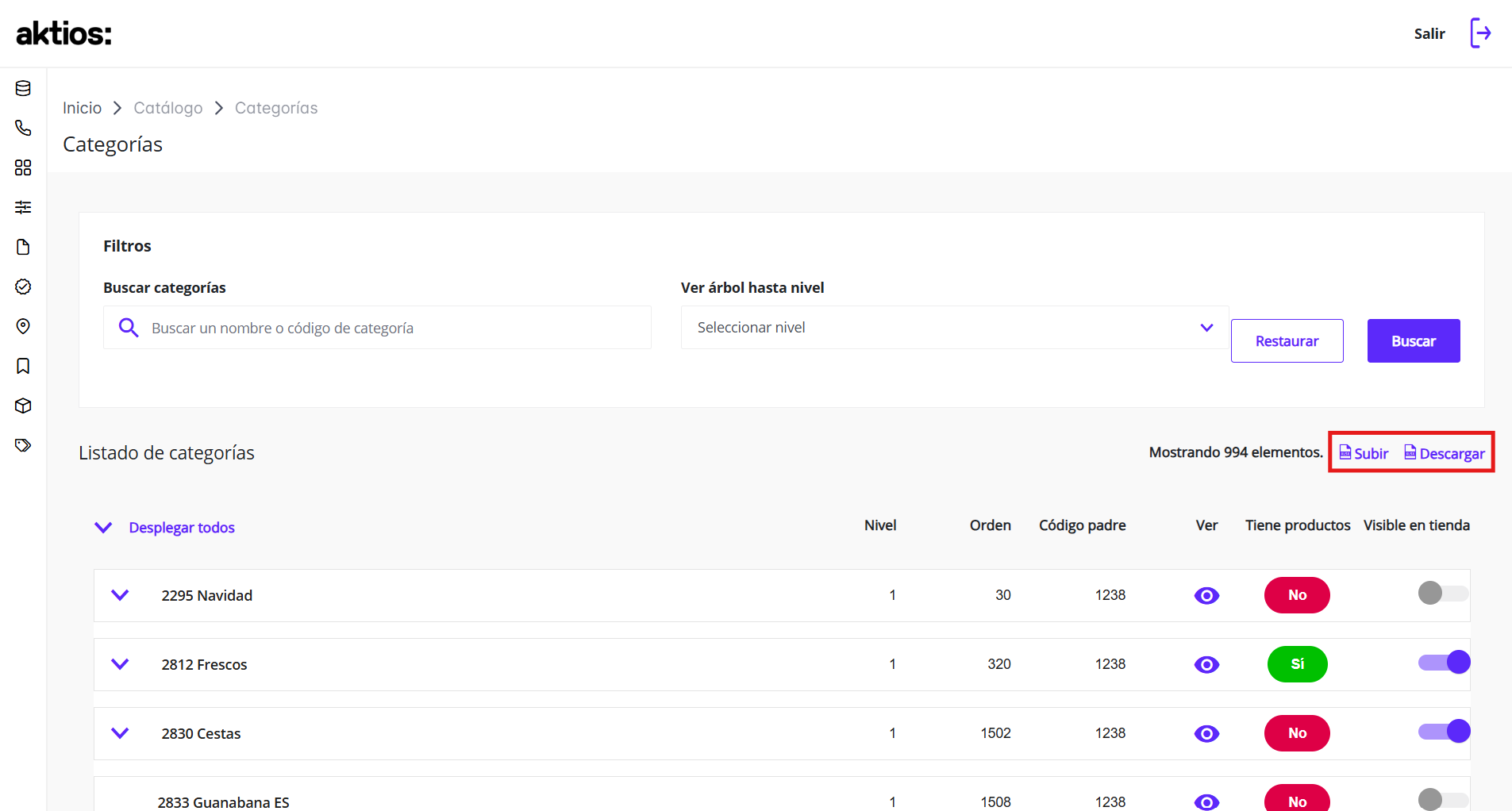Open the tags icon in sidebar

pyautogui.click(x=23, y=445)
